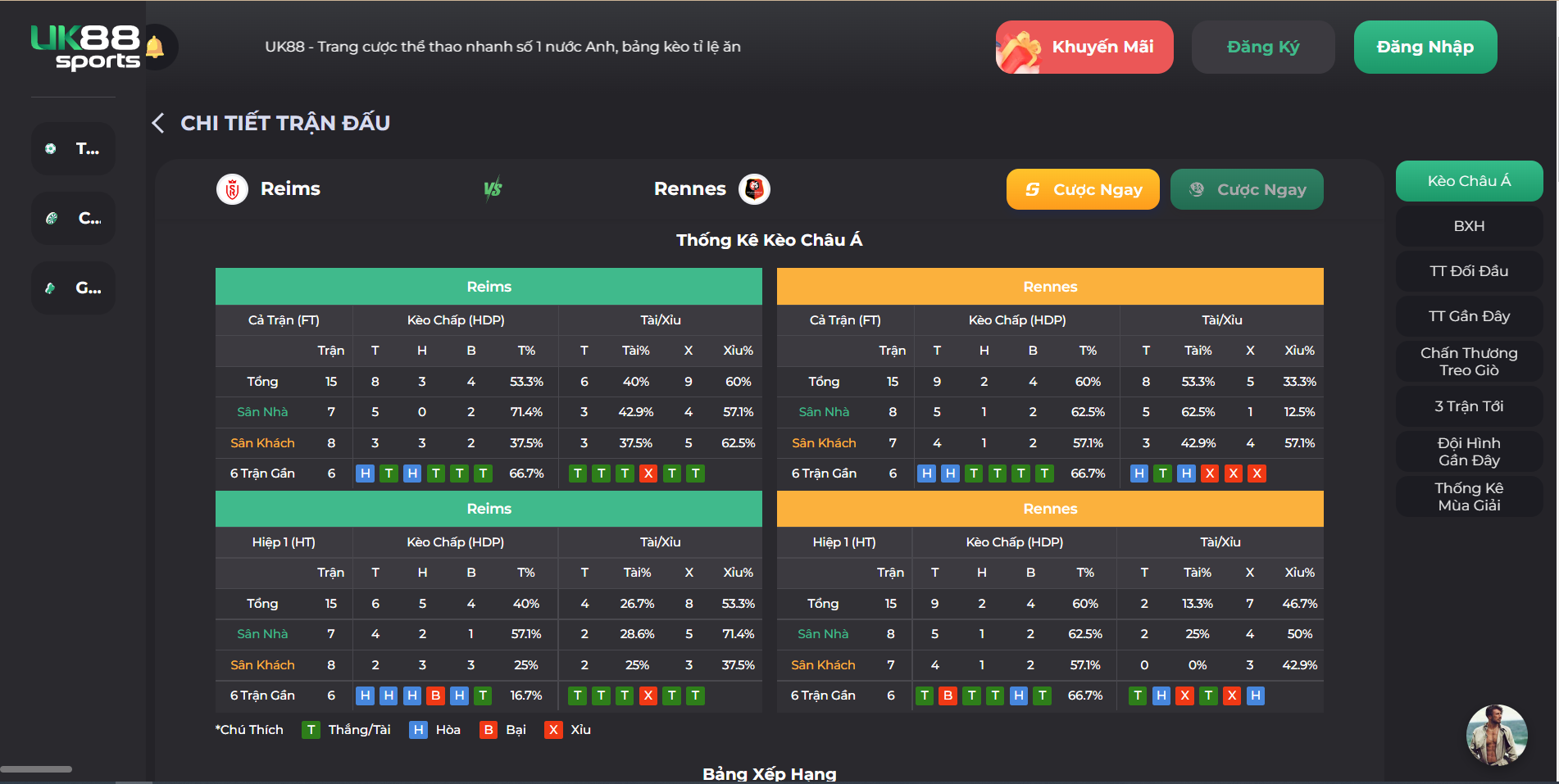Click the Đăng Ký register button

pyautogui.click(x=1263, y=47)
